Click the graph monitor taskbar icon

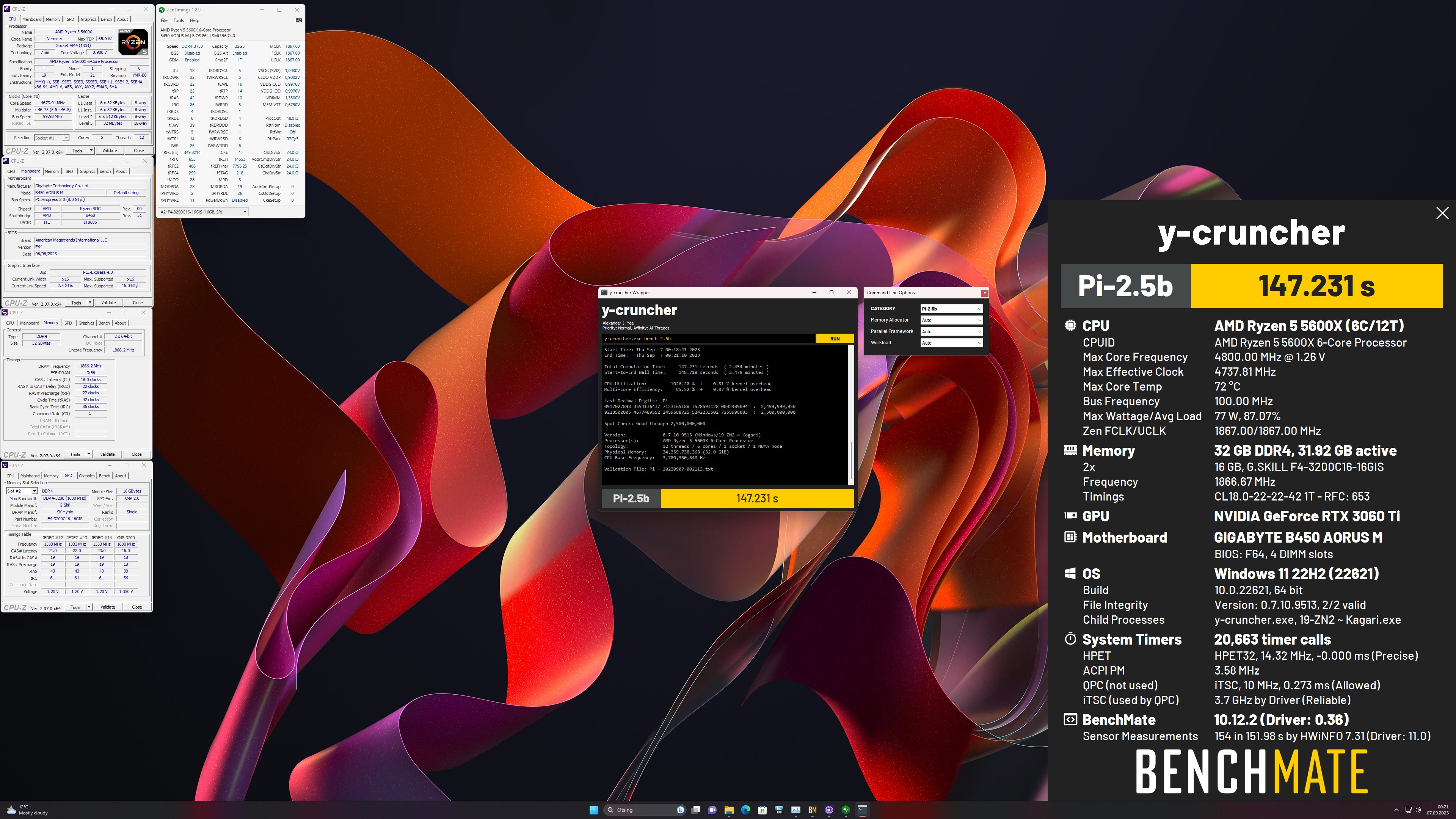click(796, 810)
